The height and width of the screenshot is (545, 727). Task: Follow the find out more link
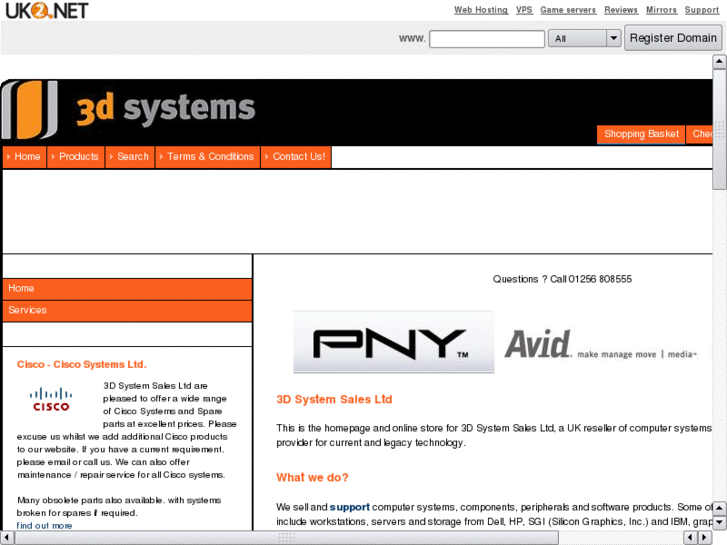[x=45, y=526]
